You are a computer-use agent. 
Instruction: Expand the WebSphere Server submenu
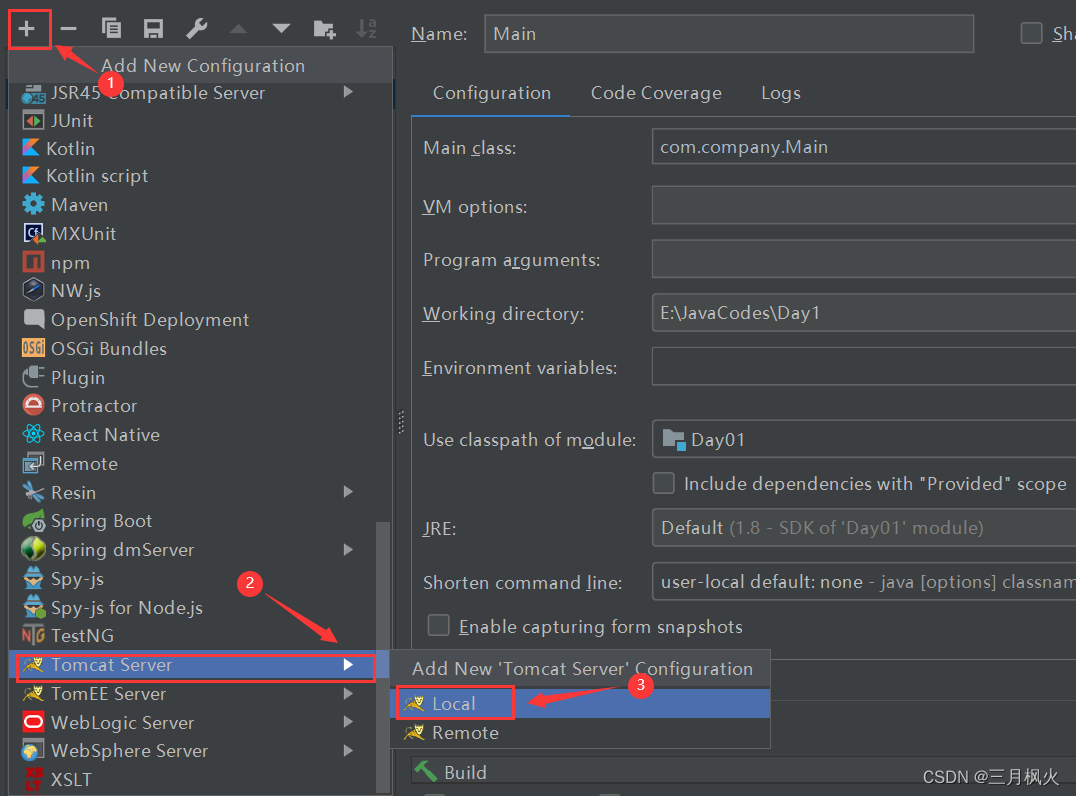348,751
